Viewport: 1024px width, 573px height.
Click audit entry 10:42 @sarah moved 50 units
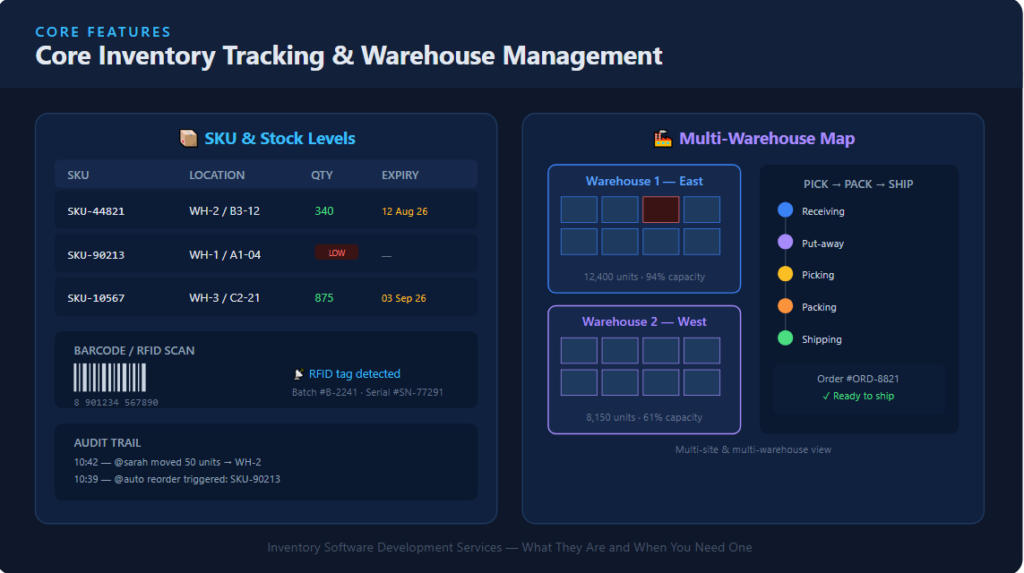tap(167, 462)
